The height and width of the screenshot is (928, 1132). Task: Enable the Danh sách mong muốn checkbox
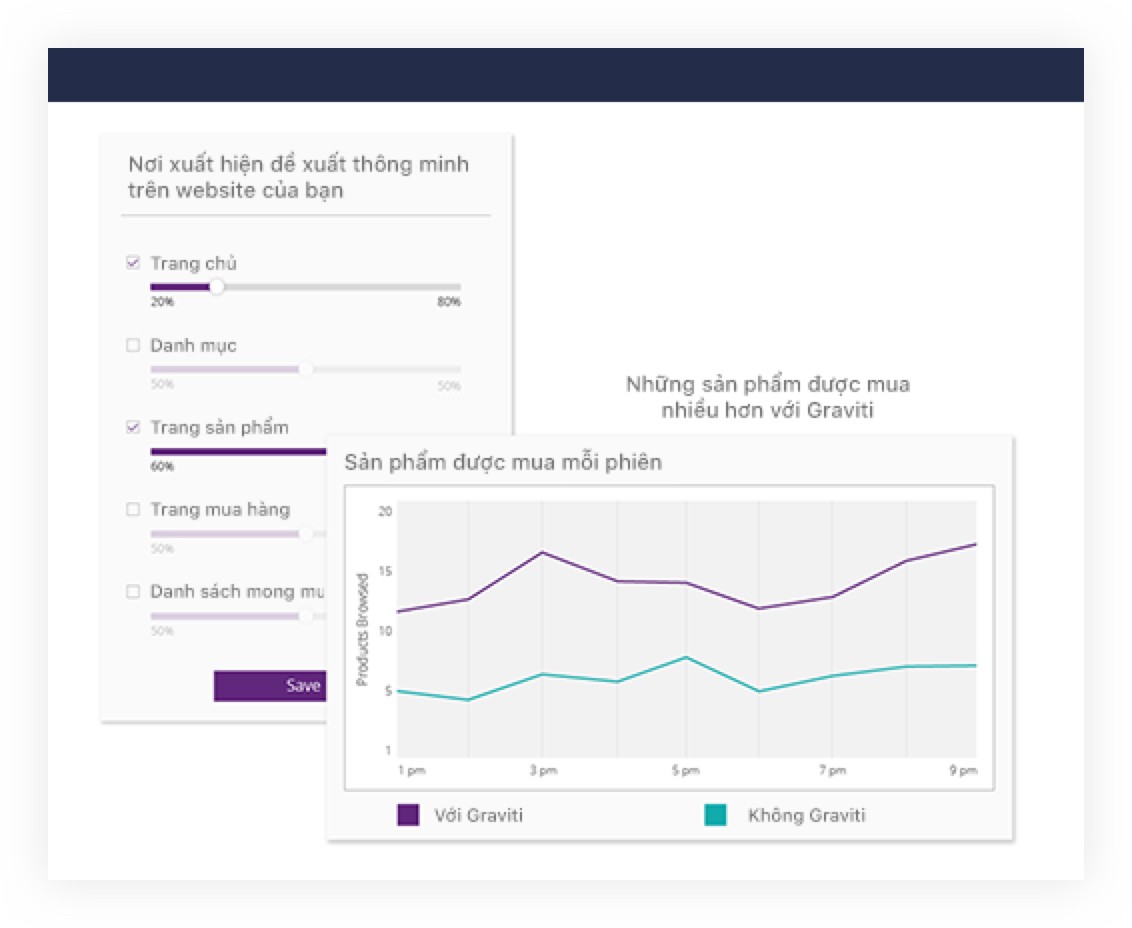click(x=133, y=592)
